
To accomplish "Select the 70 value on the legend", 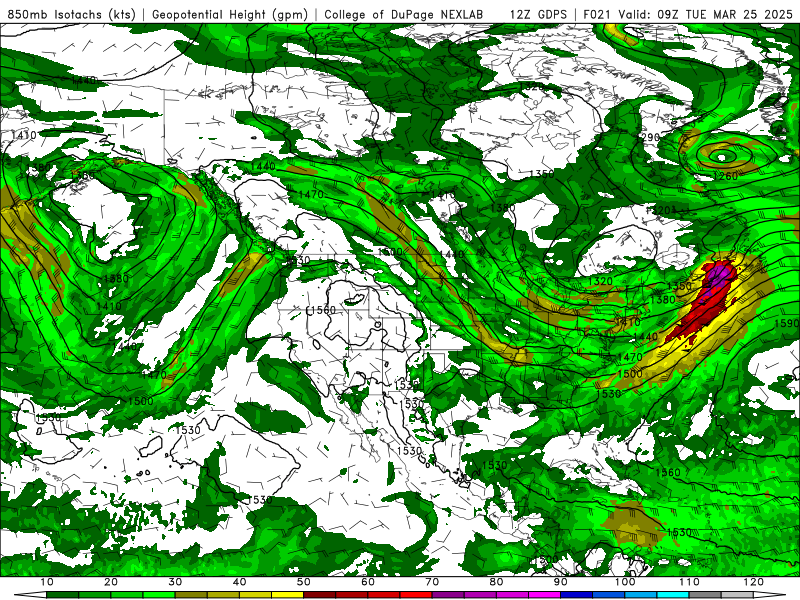I will pyautogui.click(x=432, y=582).
